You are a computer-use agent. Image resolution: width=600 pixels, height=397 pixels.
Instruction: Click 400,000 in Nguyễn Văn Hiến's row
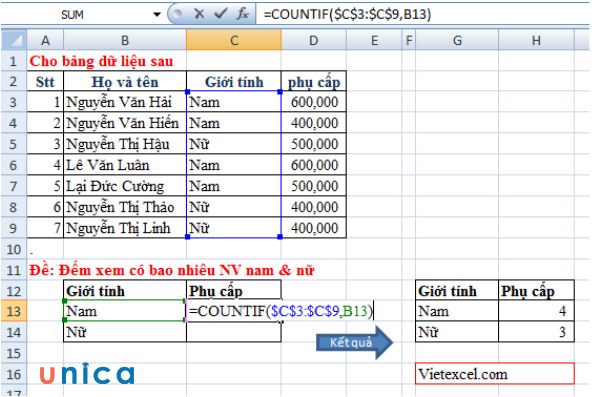pos(314,123)
